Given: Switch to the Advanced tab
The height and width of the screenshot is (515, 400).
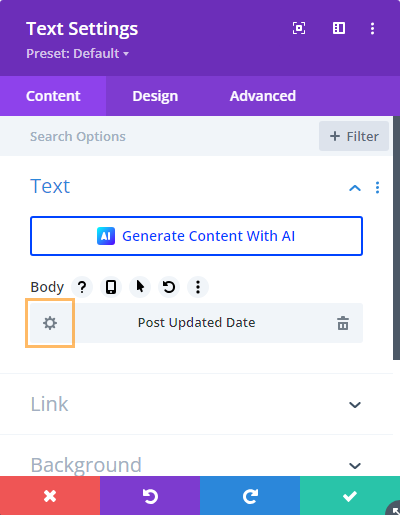Looking at the screenshot, I should 263,96.
